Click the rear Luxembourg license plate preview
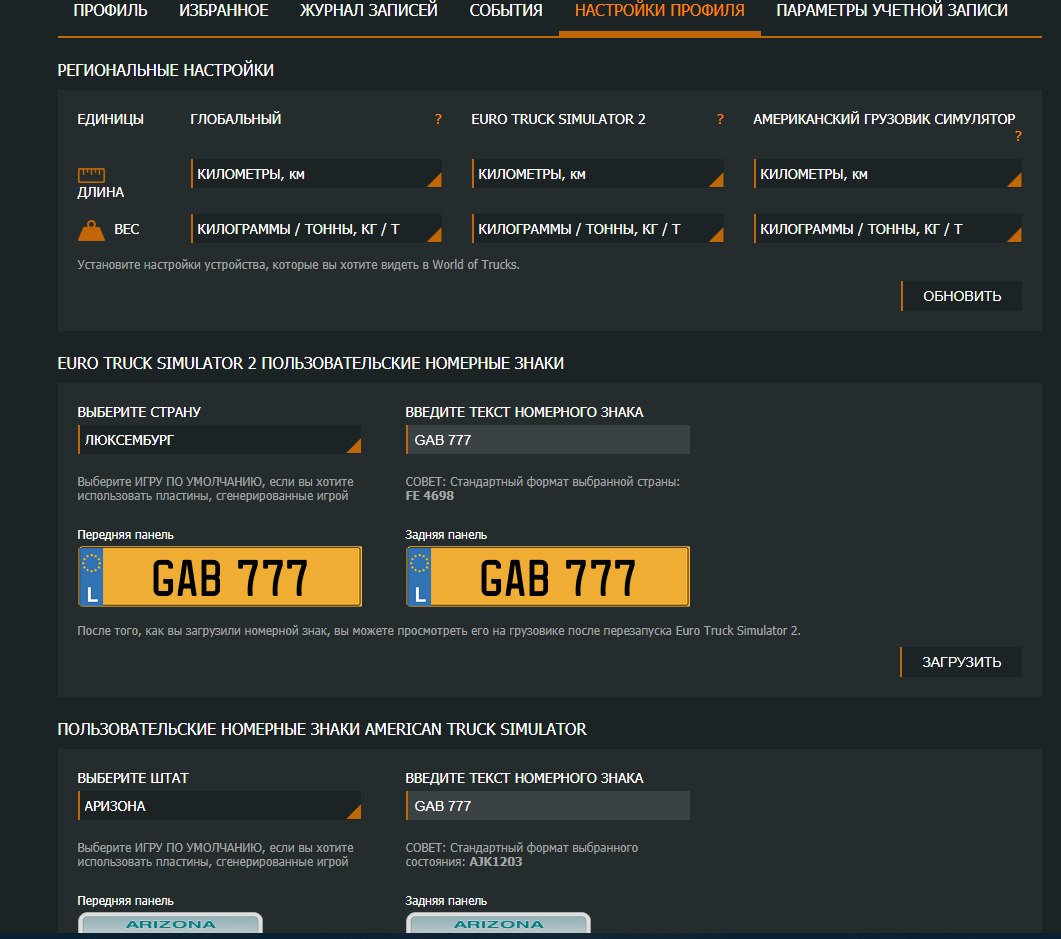Screen dimensions: 1061x939 548,577
